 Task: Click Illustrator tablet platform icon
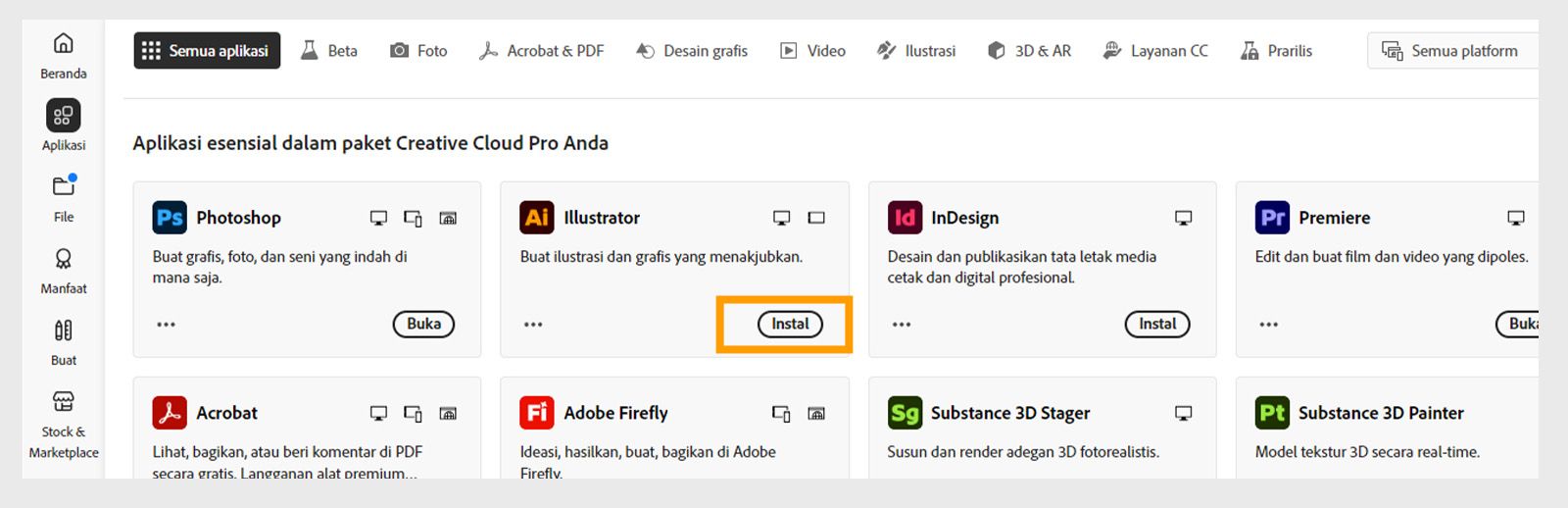816,218
